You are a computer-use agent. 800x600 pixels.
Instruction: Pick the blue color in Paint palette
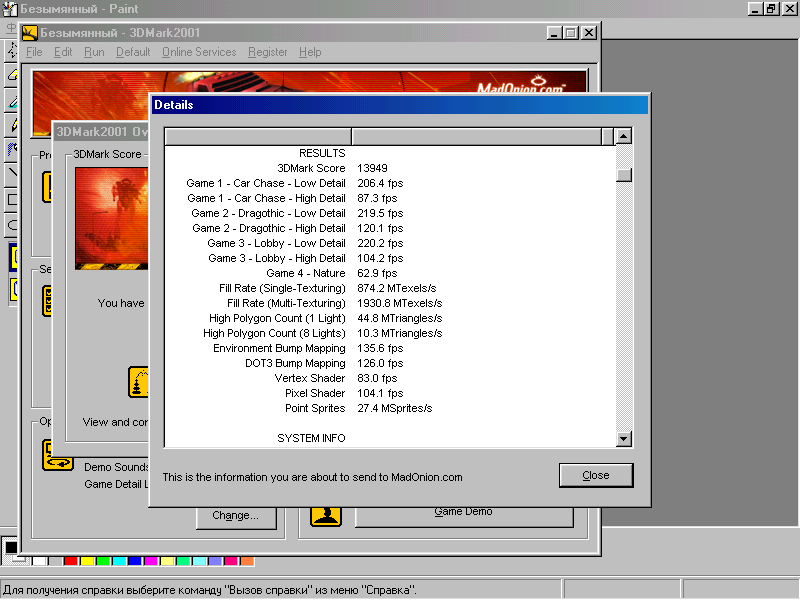tap(135, 561)
